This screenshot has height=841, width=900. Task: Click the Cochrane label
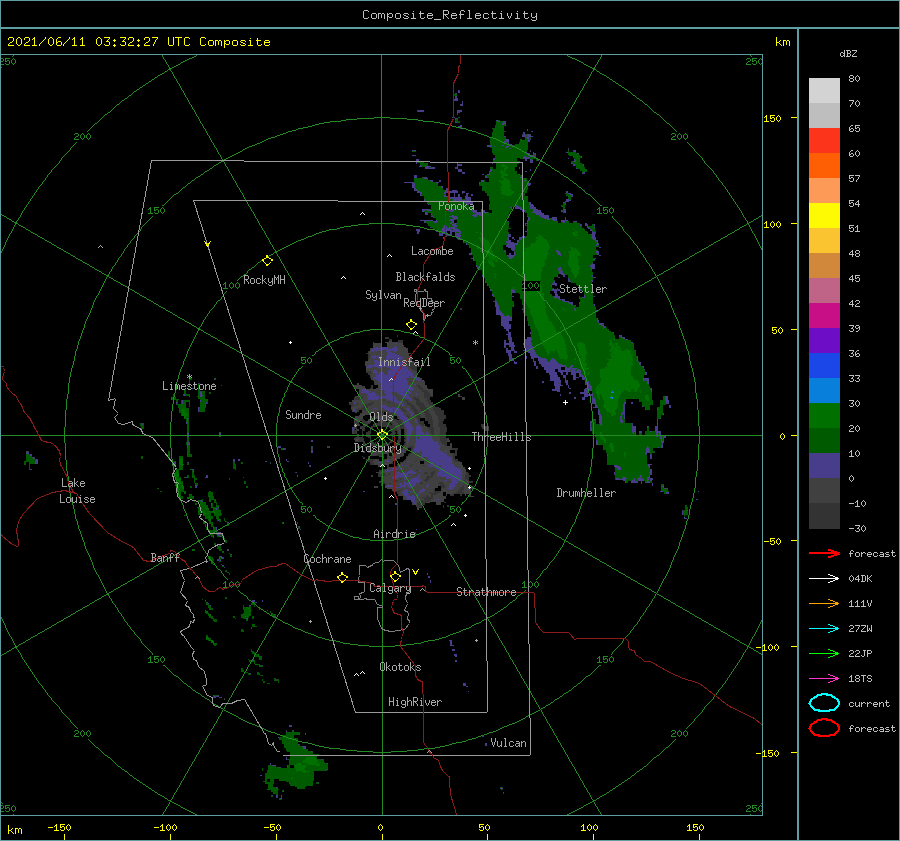(327, 559)
